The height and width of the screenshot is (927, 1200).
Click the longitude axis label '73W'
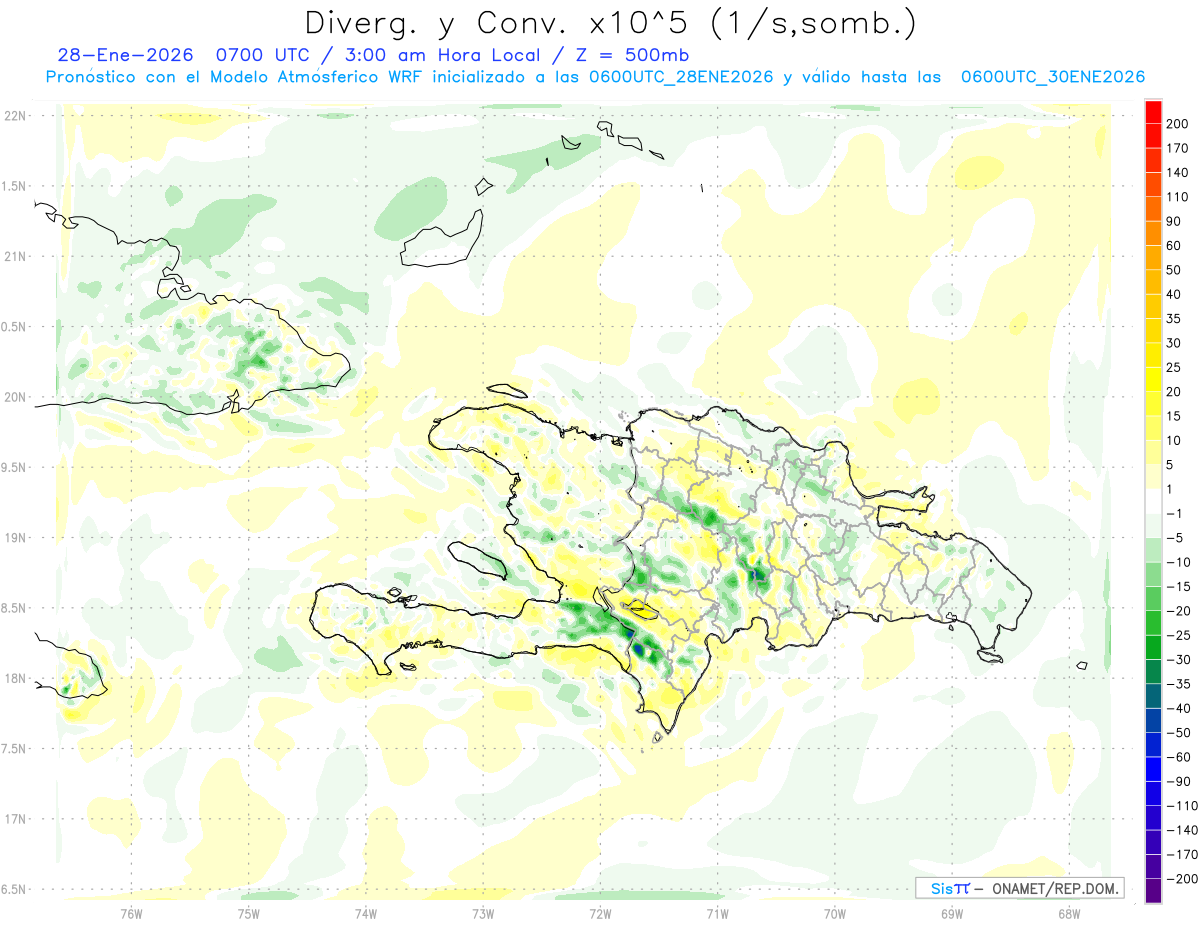click(x=483, y=912)
